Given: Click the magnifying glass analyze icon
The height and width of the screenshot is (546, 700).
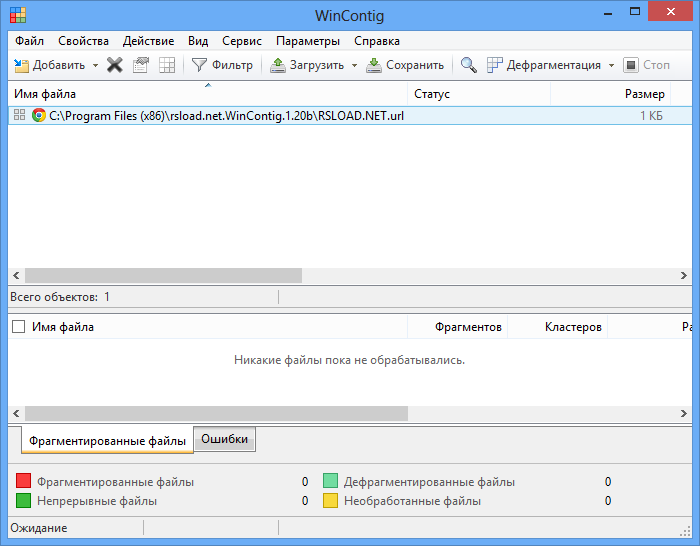Looking at the screenshot, I should (468, 65).
